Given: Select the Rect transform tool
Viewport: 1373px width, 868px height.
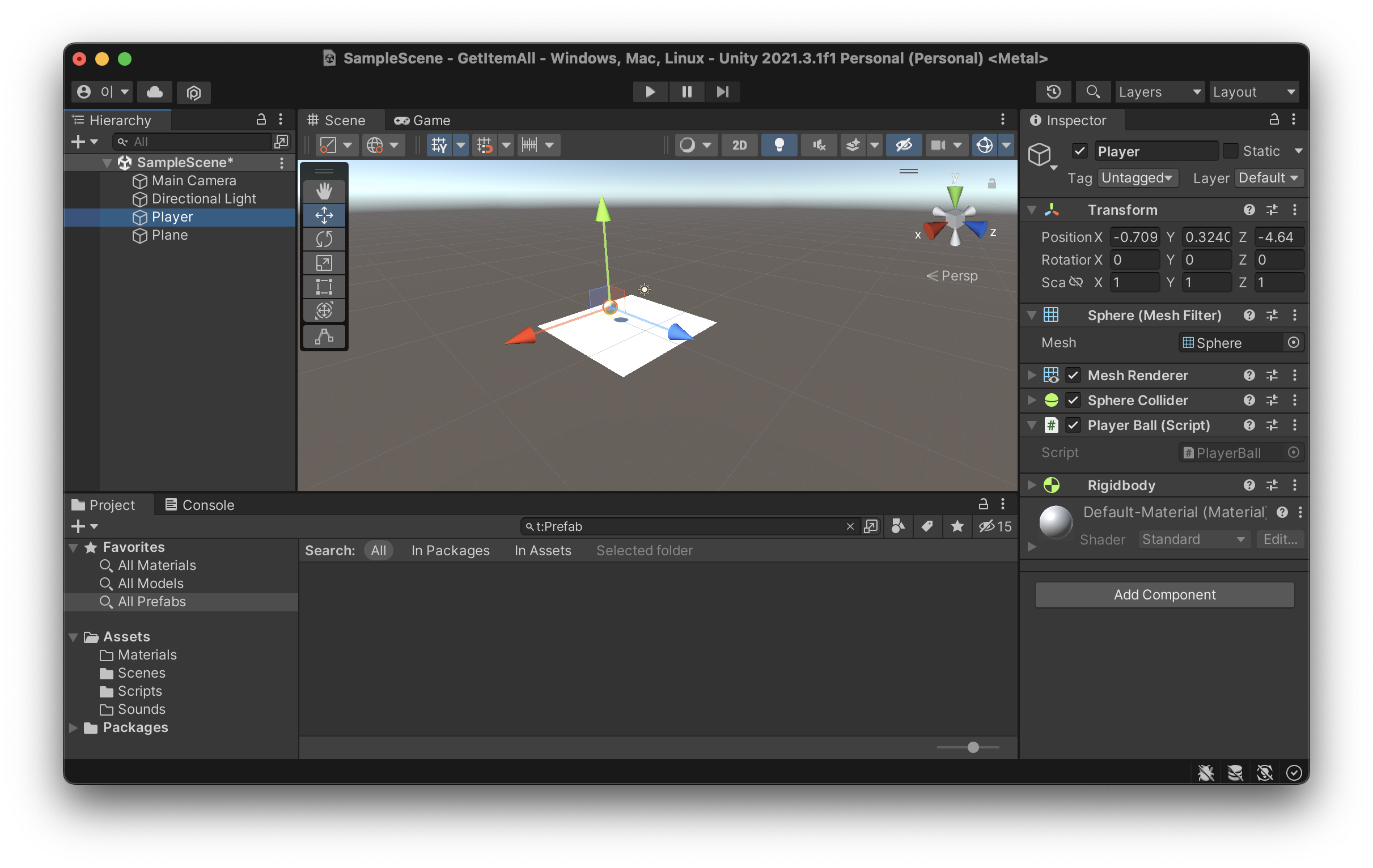Looking at the screenshot, I should pos(324,287).
